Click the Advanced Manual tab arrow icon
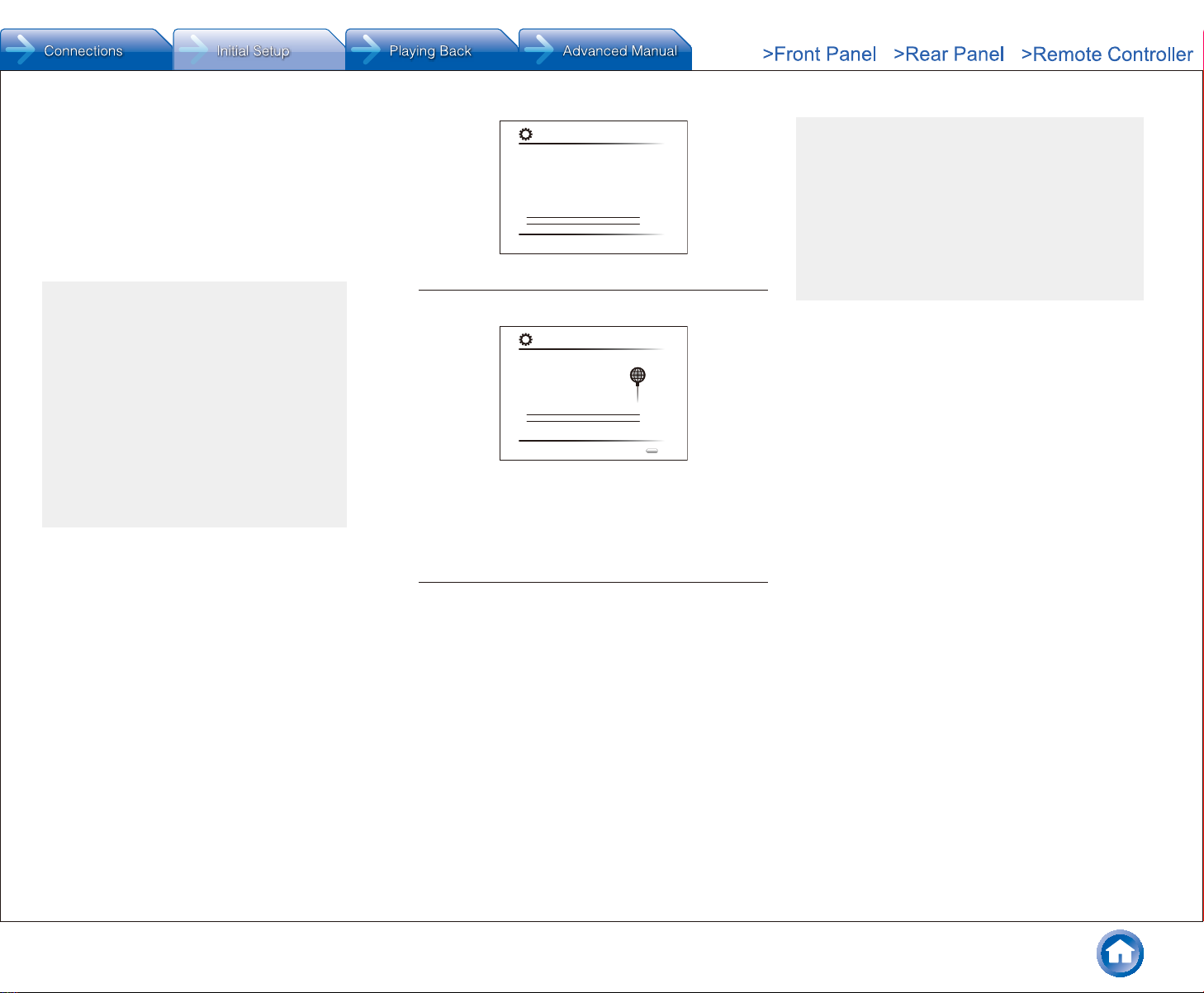Screen dimensions: 1204x993 click(x=539, y=50)
